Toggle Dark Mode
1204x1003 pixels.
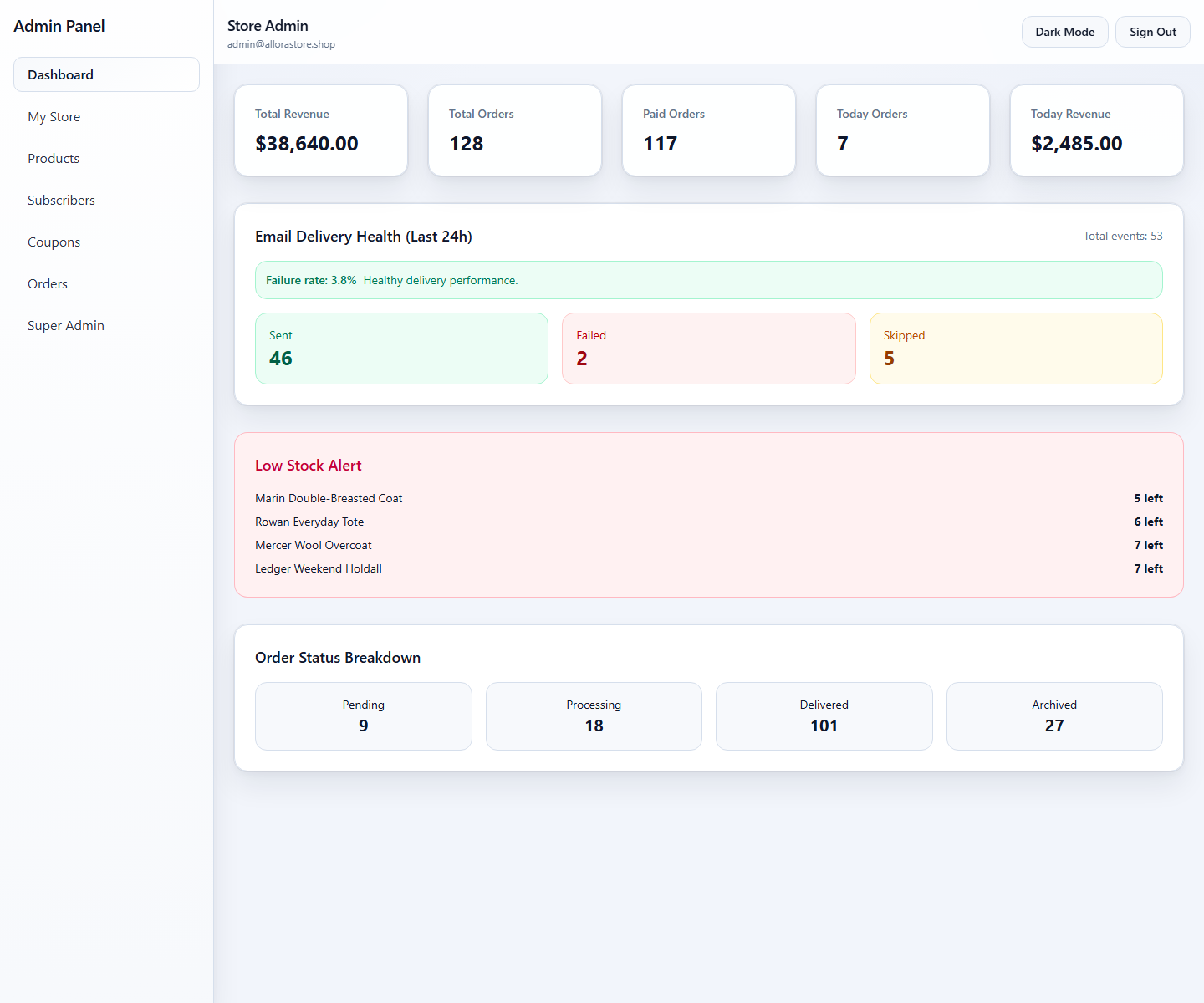[1064, 31]
